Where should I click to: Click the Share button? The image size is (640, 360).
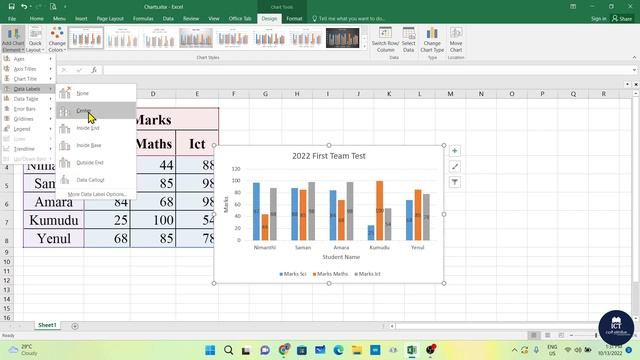coord(622,18)
